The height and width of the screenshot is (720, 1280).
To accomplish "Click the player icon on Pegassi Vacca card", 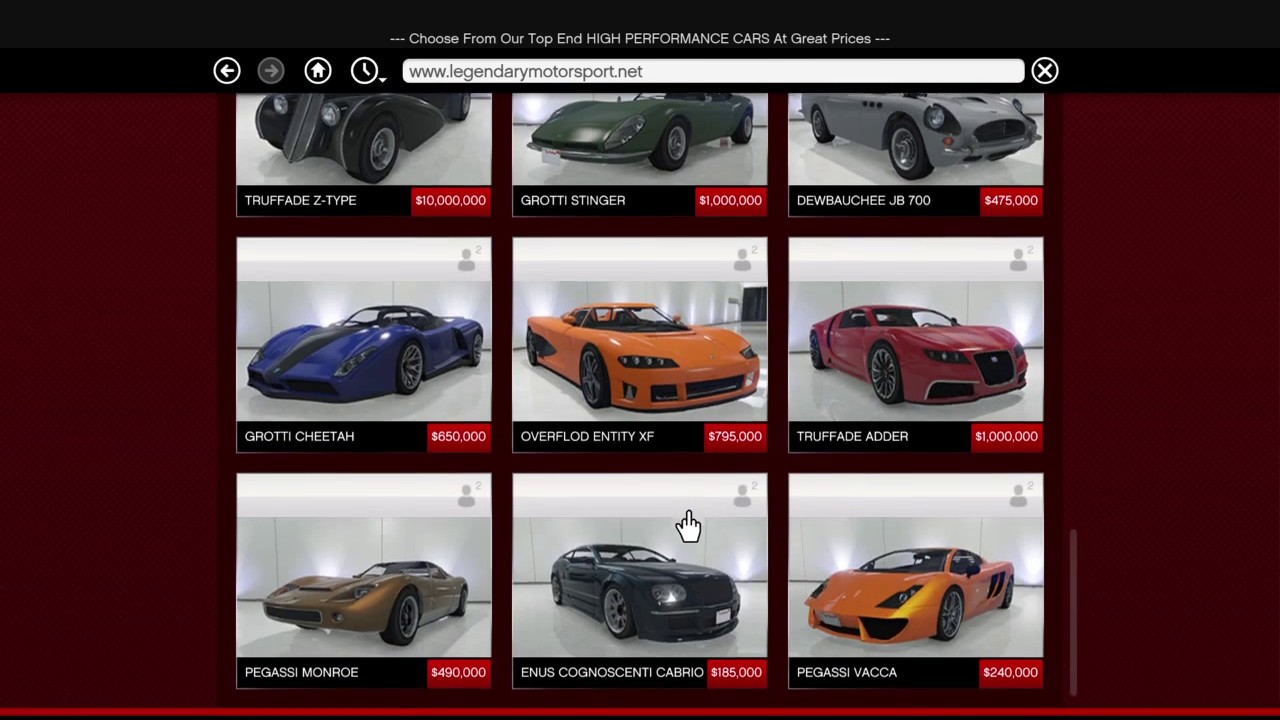I will (x=1020, y=494).
